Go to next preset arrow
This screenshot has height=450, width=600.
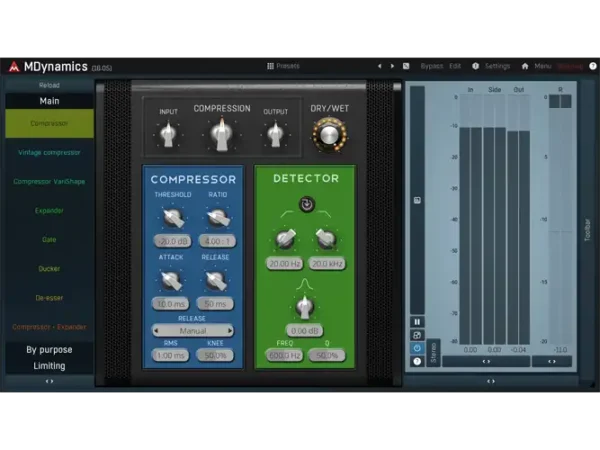(392, 66)
